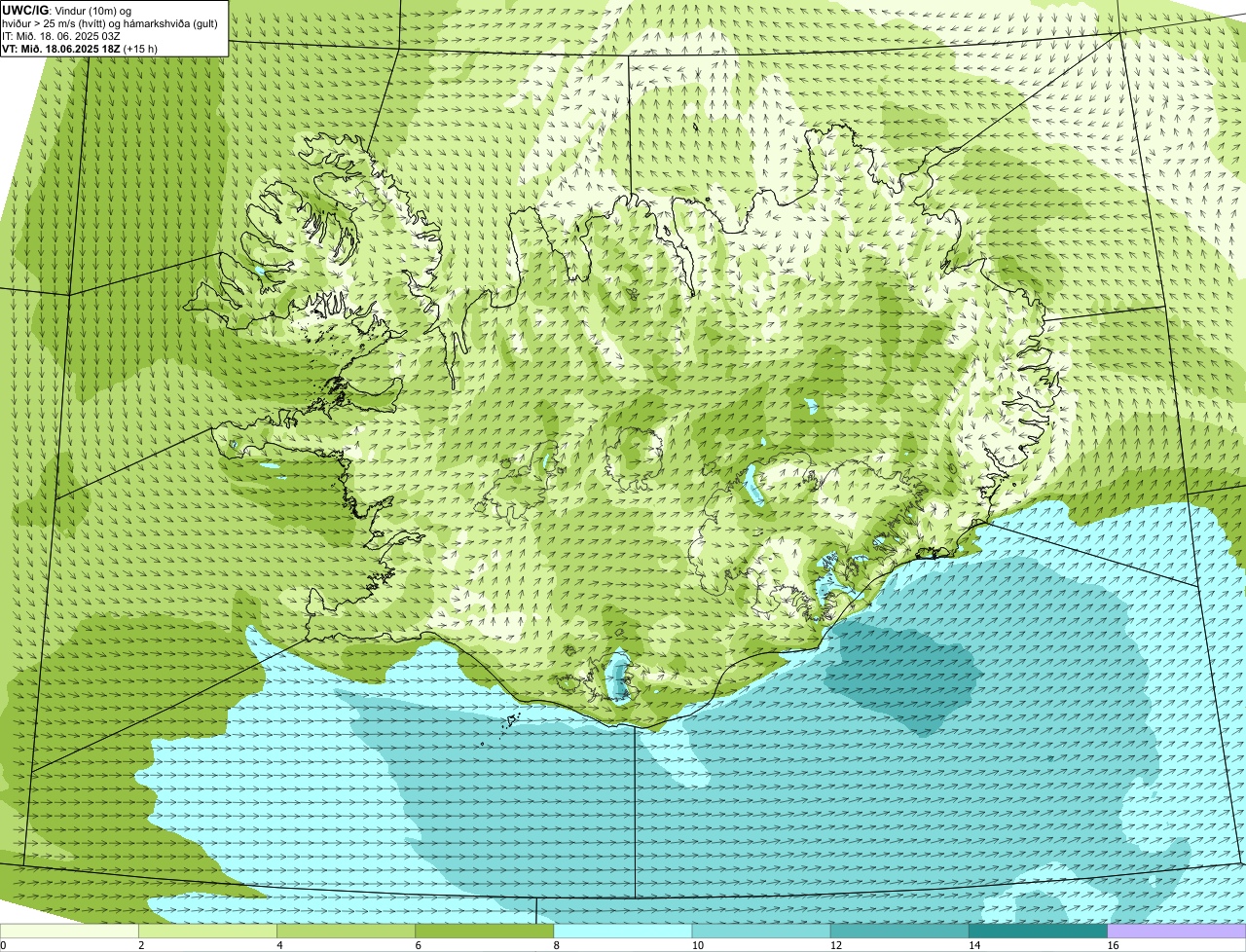The width and height of the screenshot is (1246, 952).
Task: Click the light cyan 8–10 m/s legend swatch
Action: coord(623,931)
